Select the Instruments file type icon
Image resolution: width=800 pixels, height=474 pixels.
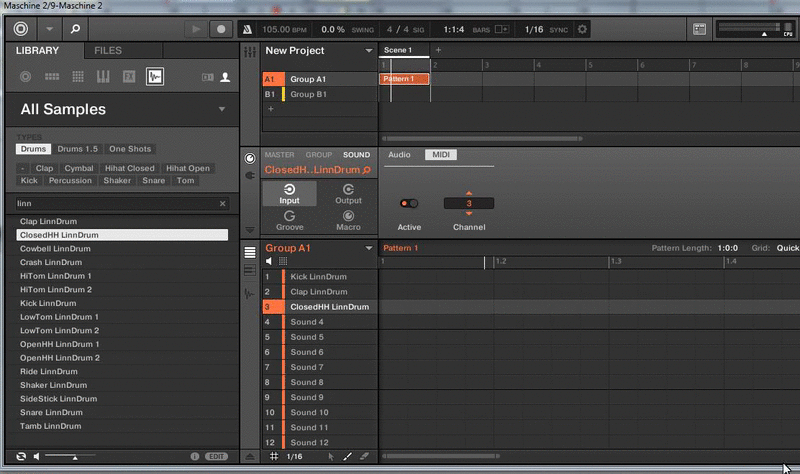click(103, 77)
